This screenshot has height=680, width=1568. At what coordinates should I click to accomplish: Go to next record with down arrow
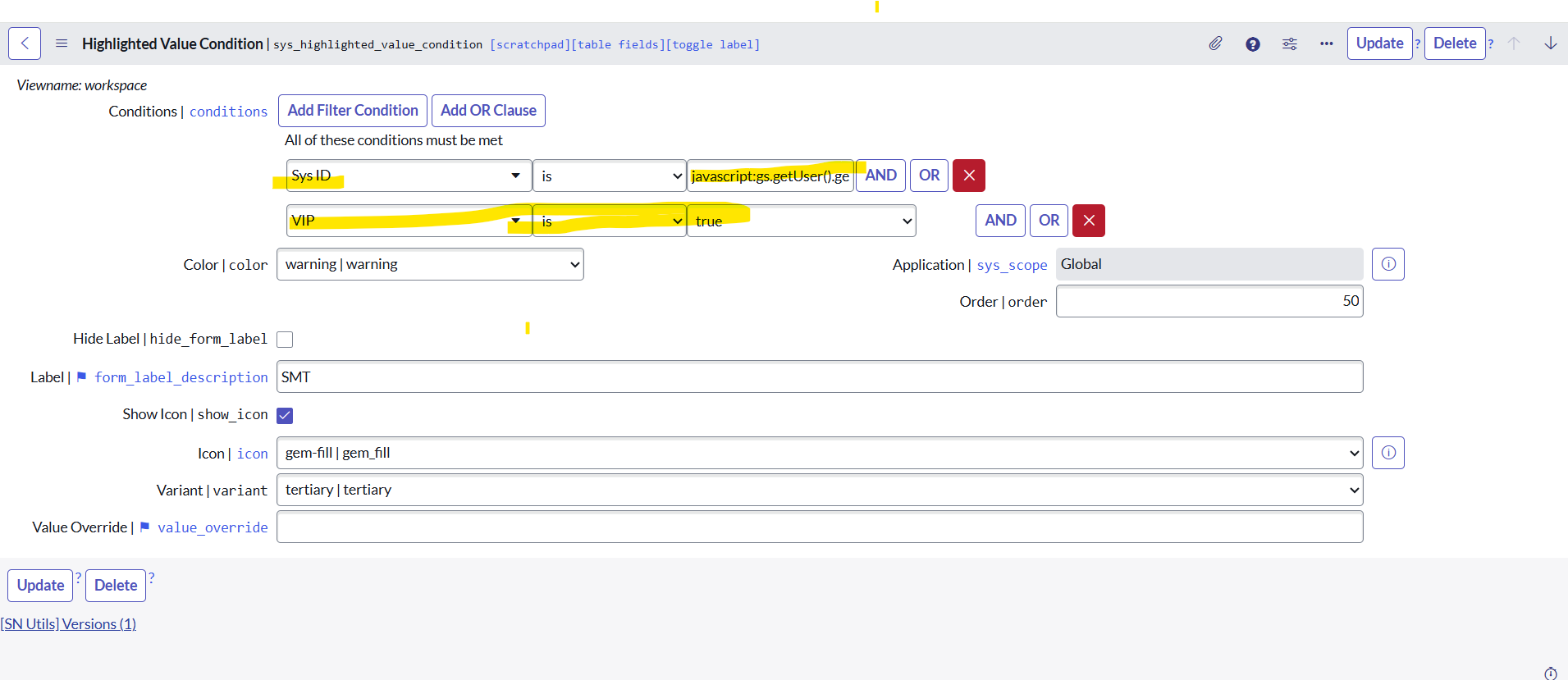pyautogui.click(x=1550, y=43)
